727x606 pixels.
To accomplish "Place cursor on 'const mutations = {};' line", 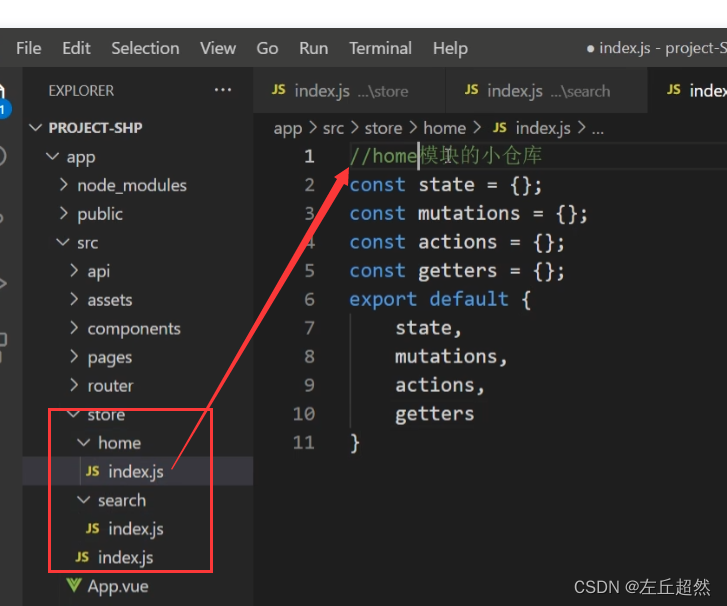I will [x=468, y=214].
